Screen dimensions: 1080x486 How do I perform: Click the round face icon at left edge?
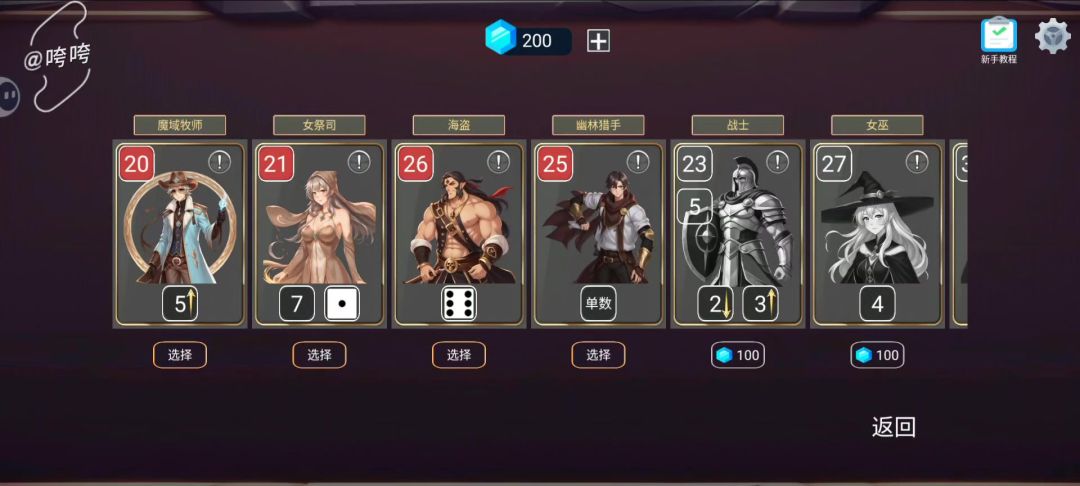pyautogui.click(x=8, y=96)
